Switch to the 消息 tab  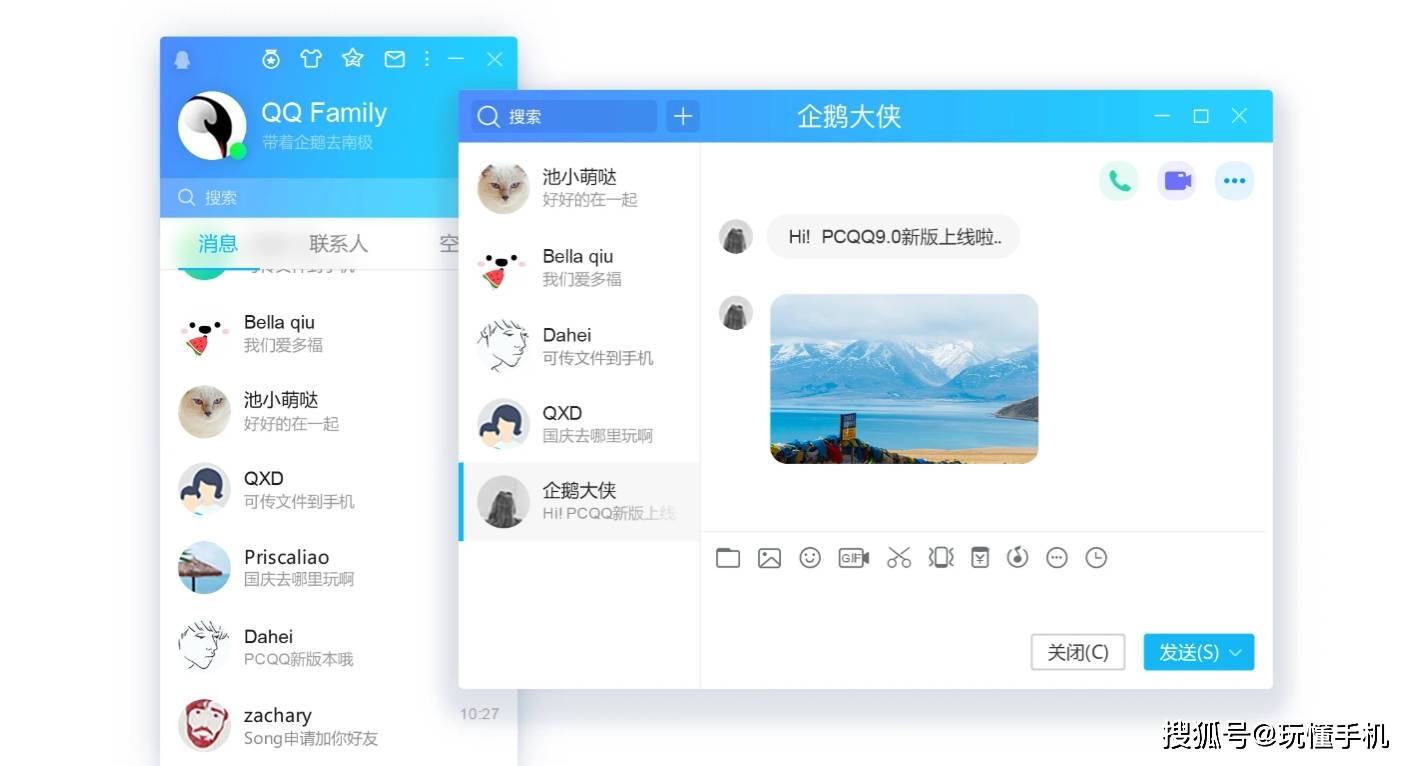[x=217, y=243]
